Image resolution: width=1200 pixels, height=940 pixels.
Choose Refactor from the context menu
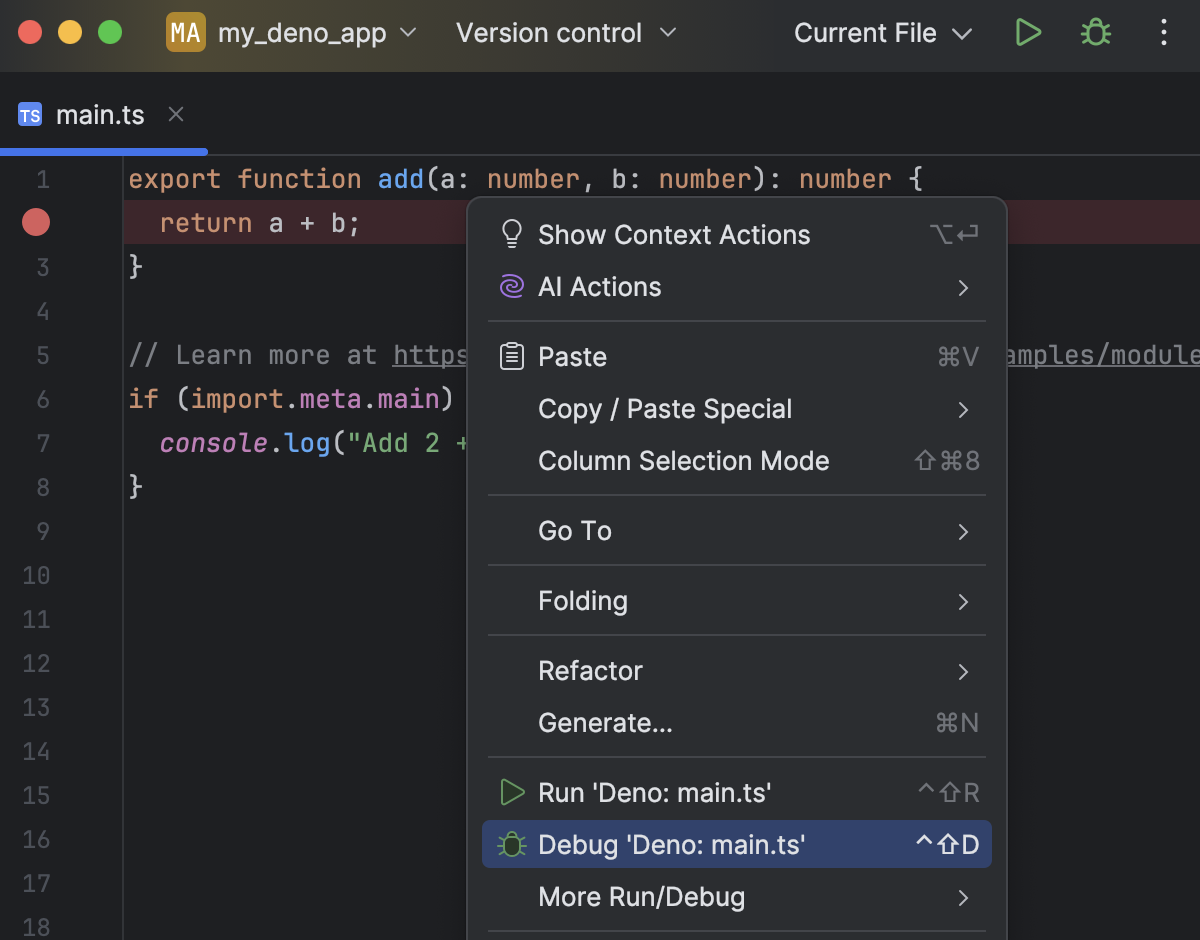(x=590, y=671)
